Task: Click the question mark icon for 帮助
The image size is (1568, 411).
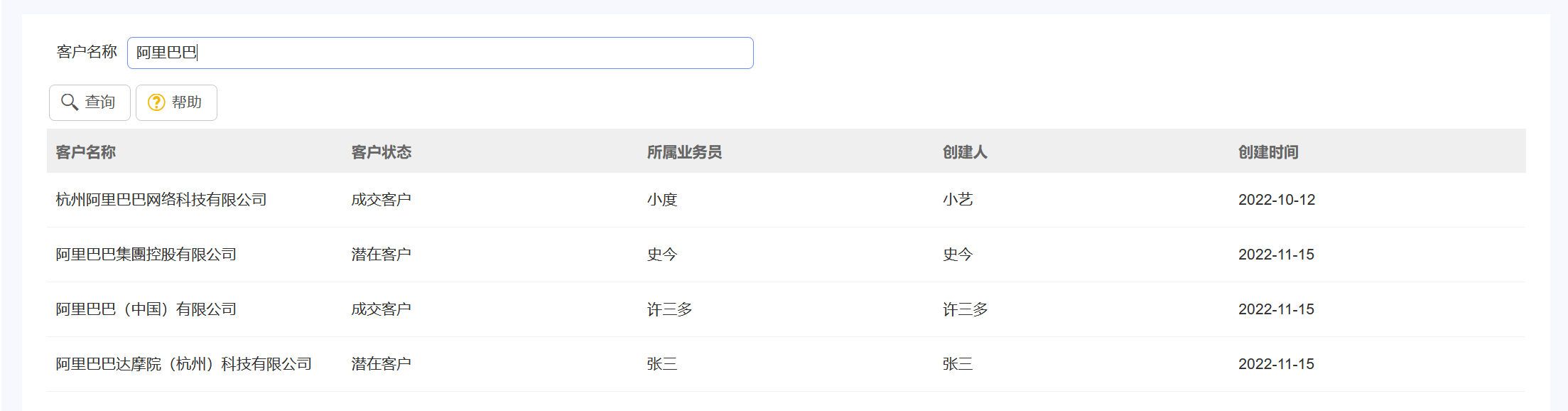Action: coord(156,102)
